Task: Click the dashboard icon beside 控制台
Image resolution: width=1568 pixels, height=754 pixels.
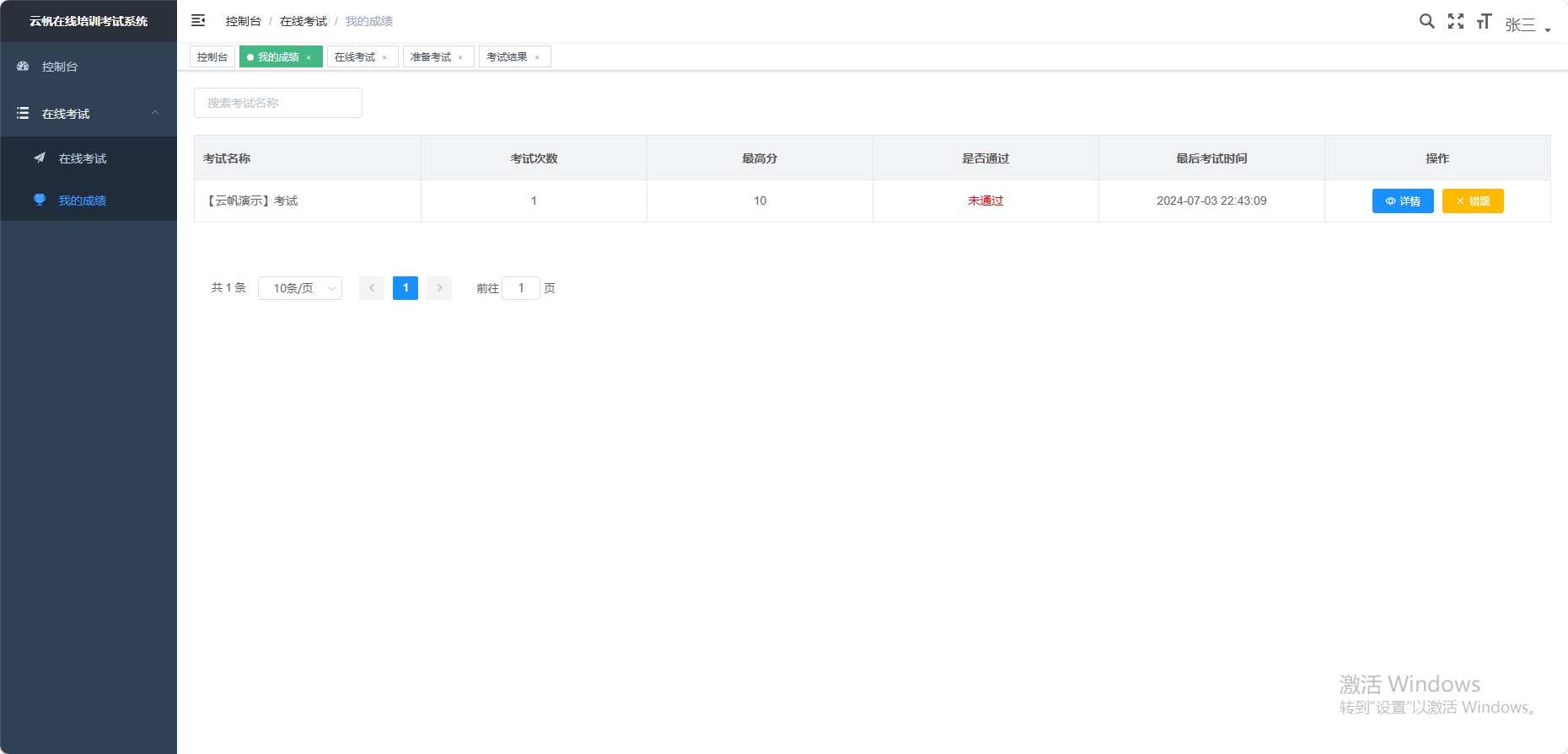Action: (x=23, y=66)
